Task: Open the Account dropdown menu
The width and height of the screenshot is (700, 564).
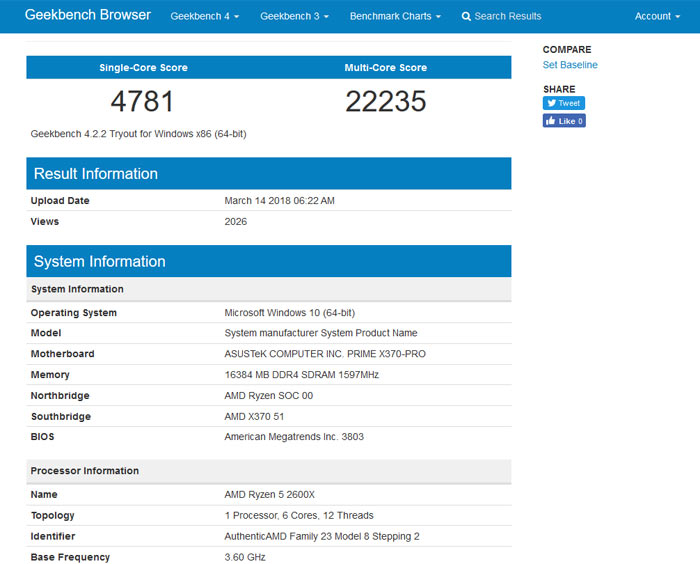Action: click(657, 17)
